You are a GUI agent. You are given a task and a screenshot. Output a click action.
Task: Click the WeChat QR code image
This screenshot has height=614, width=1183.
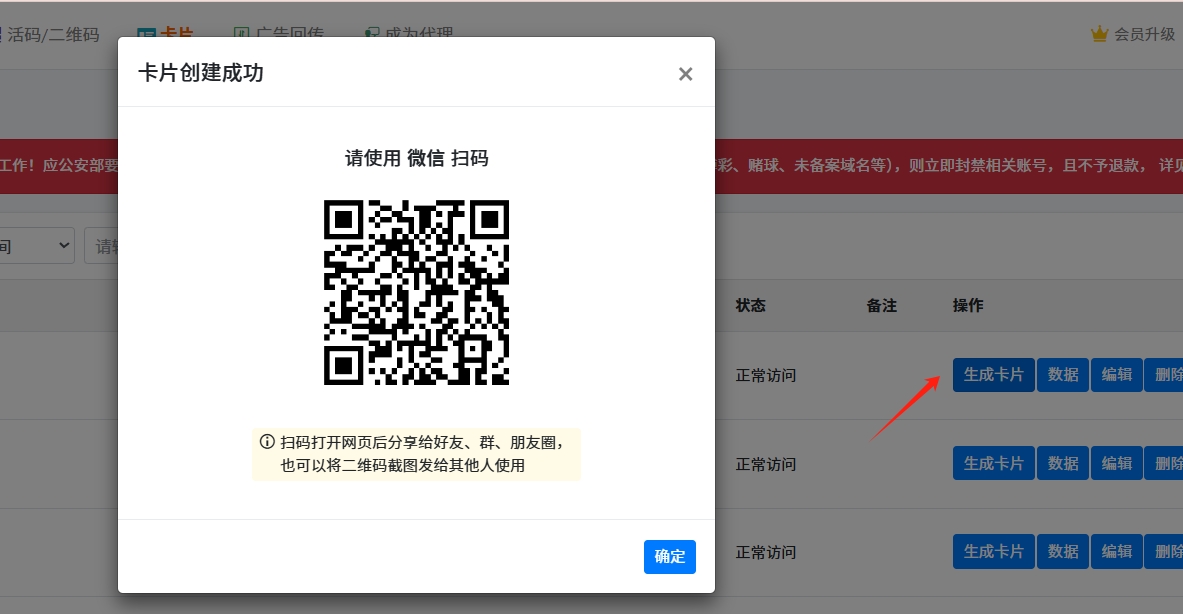pos(416,292)
